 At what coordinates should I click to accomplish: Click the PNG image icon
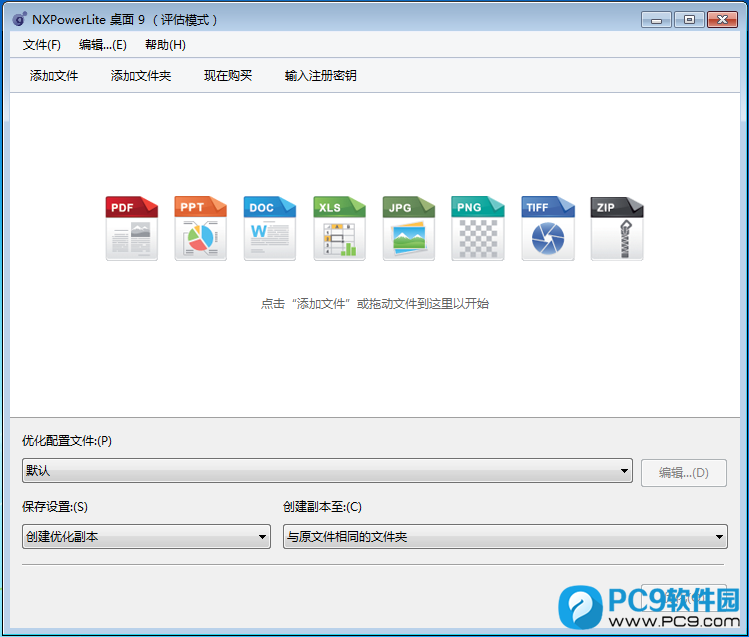click(478, 228)
